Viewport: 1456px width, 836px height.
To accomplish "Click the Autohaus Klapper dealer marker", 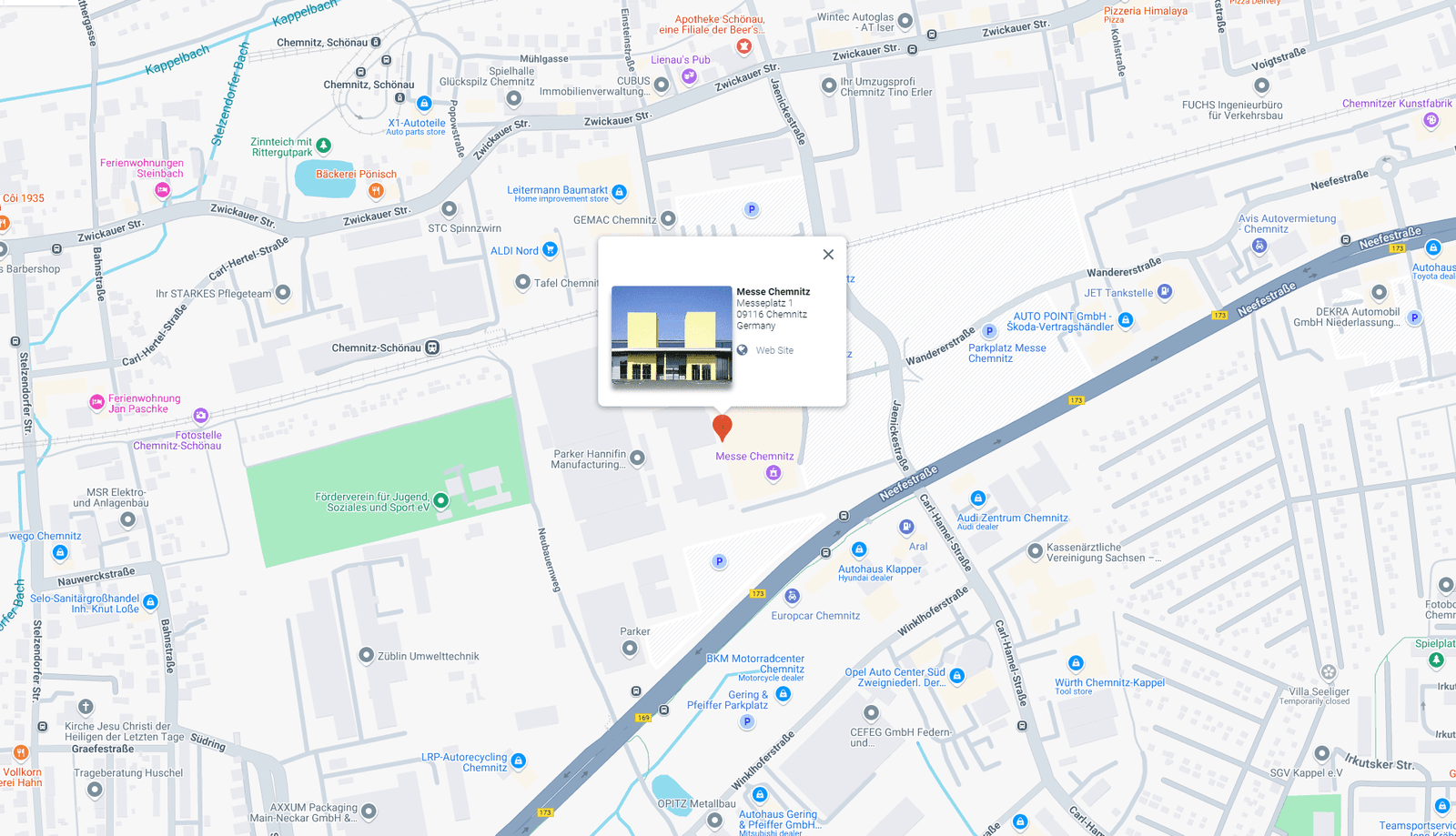I will 859,549.
